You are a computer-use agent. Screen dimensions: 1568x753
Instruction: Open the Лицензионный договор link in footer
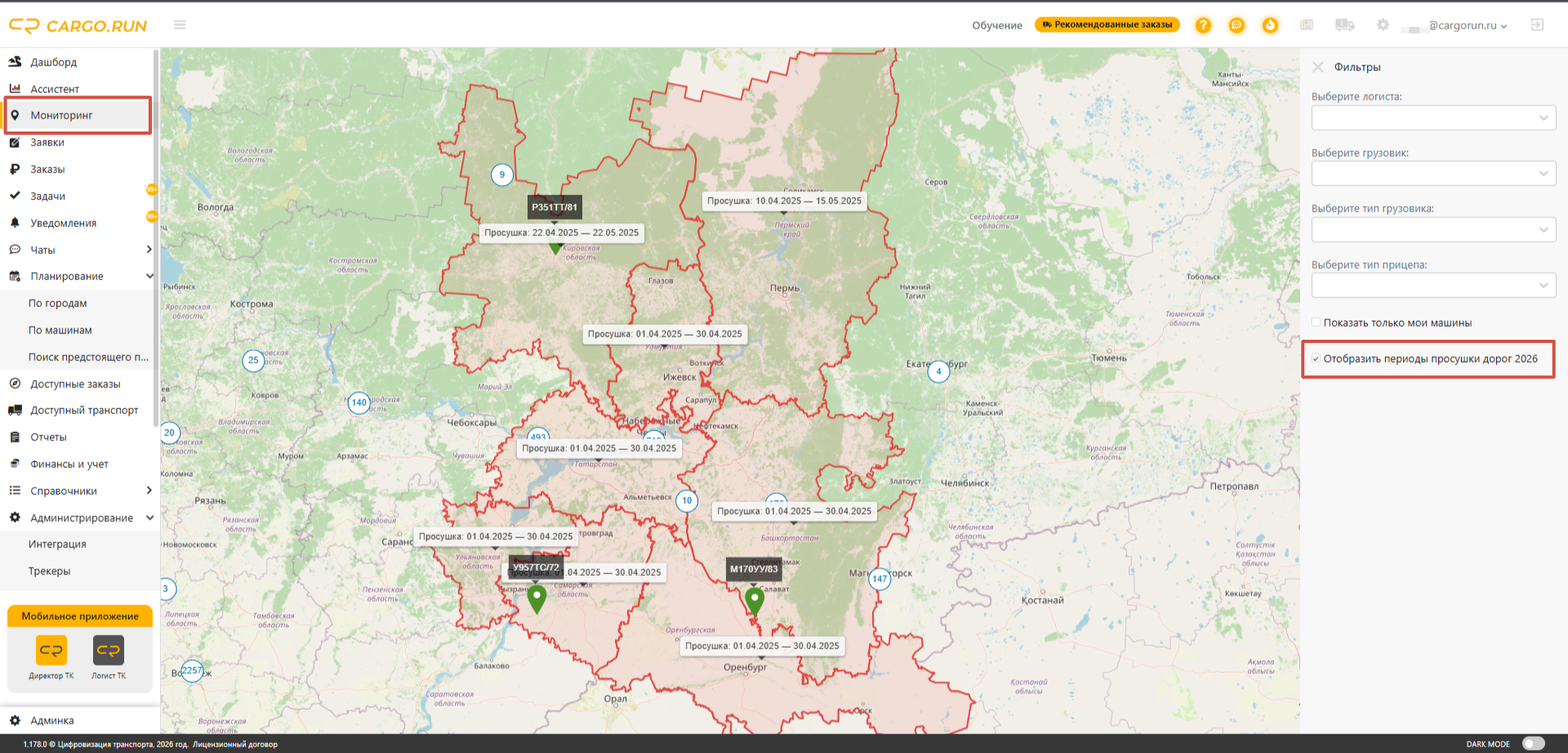point(235,744)
